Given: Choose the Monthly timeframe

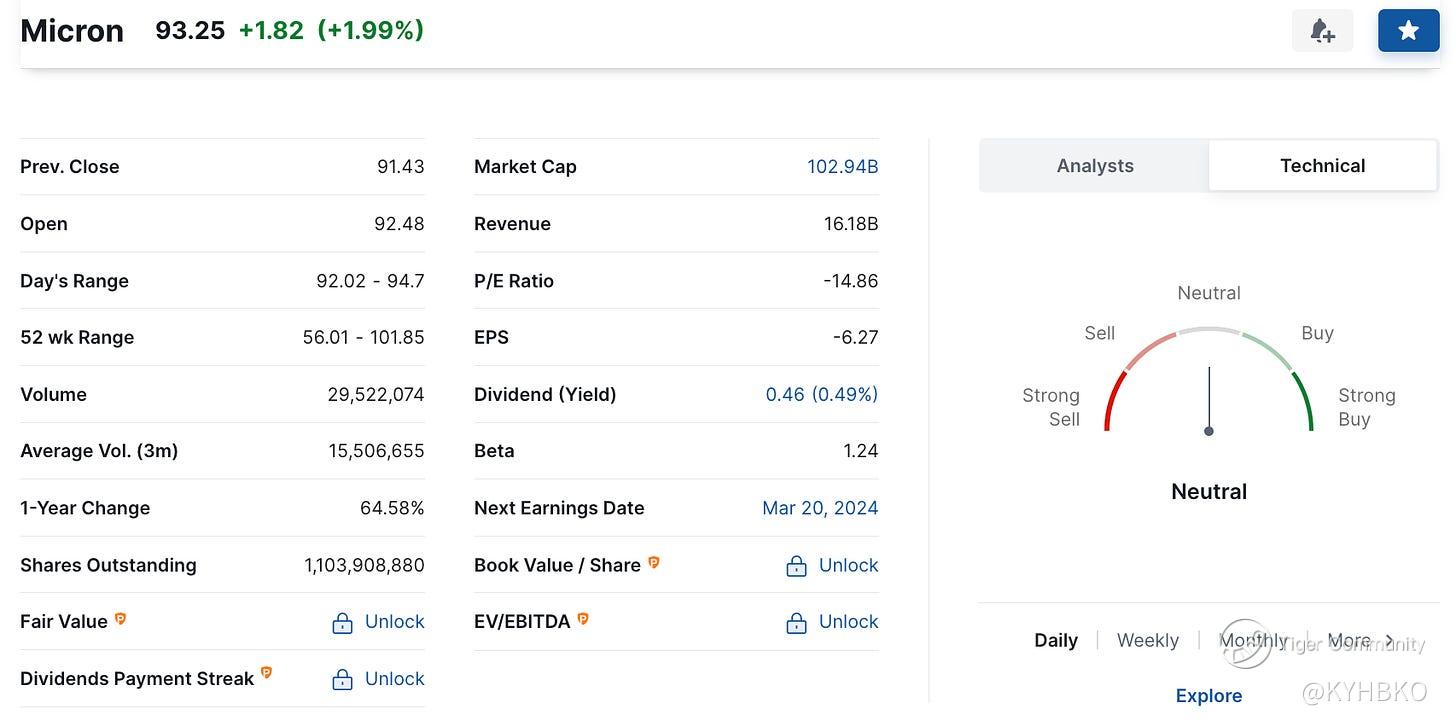Looking at the screenshot, I should (1253, 640).
